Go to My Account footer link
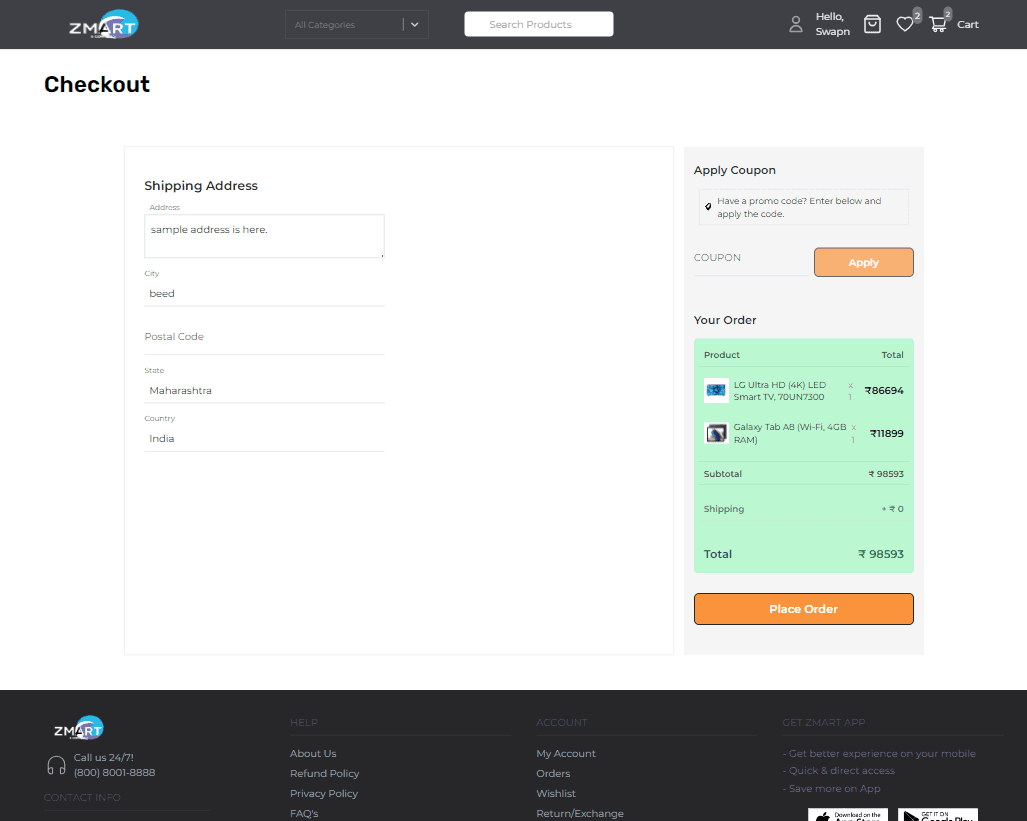The image size is (1027, 821). click(565, 754)
